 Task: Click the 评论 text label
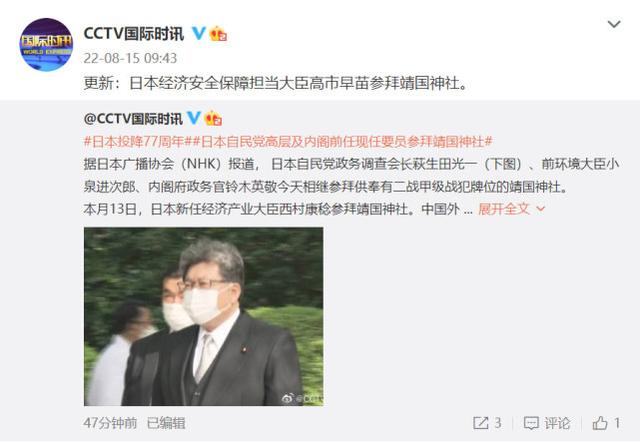[x=557, y=423]
